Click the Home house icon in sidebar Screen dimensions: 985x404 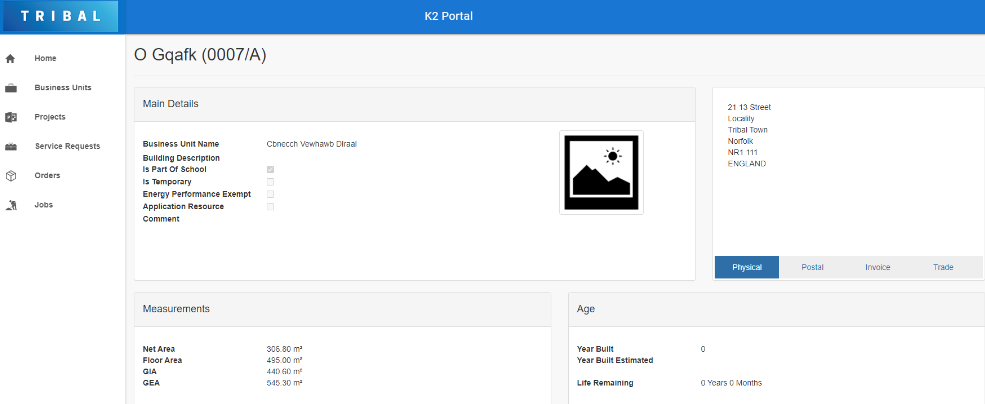pos(11,59)
